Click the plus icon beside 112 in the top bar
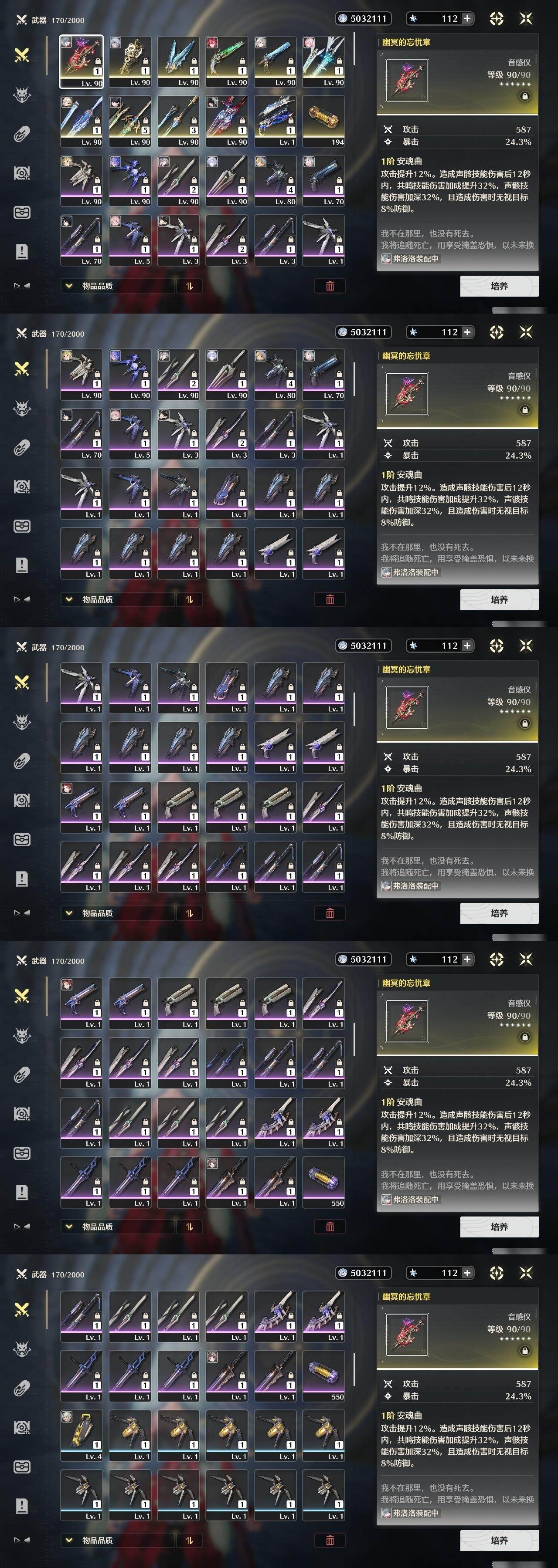The image size is (558, 1568). point(467,19)
